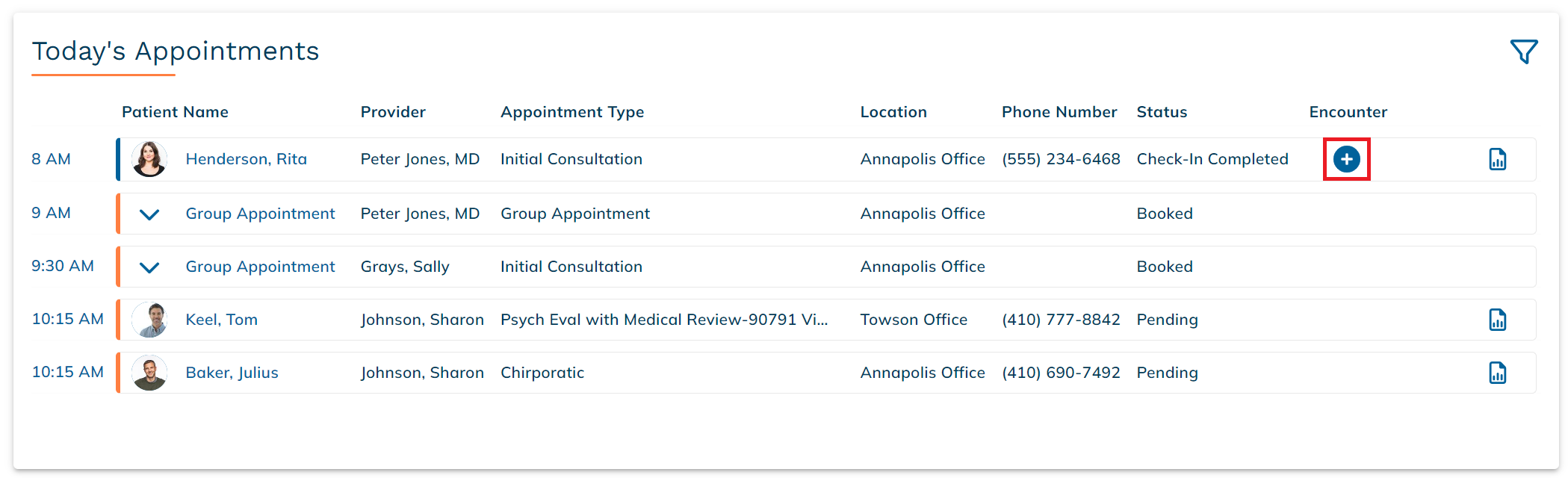Click the Today's Appointments heading

pos(175,52)
